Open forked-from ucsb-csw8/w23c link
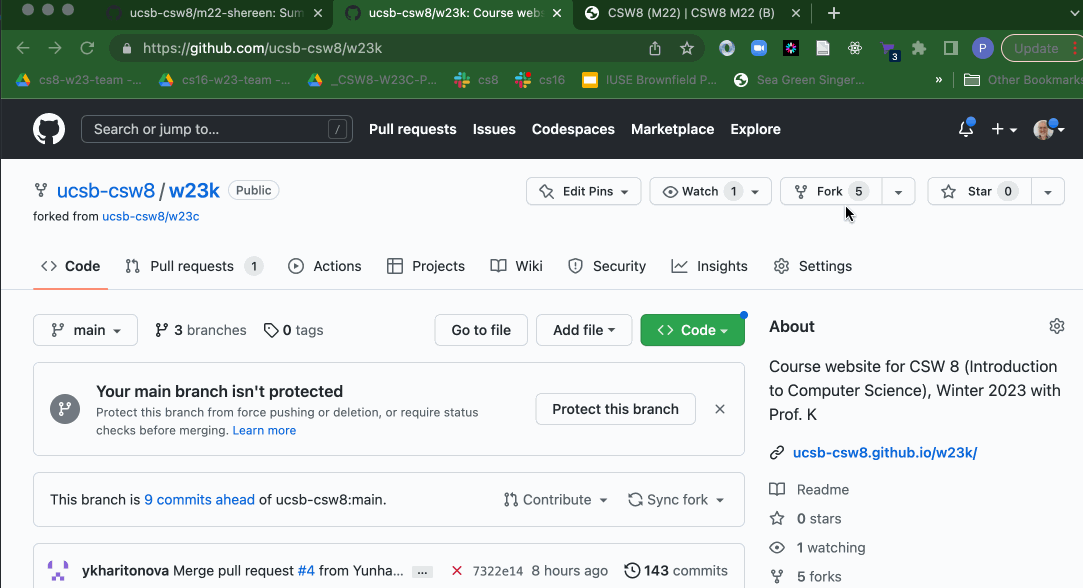Viewport: 1083px width, 588px height. click(151, 216)
